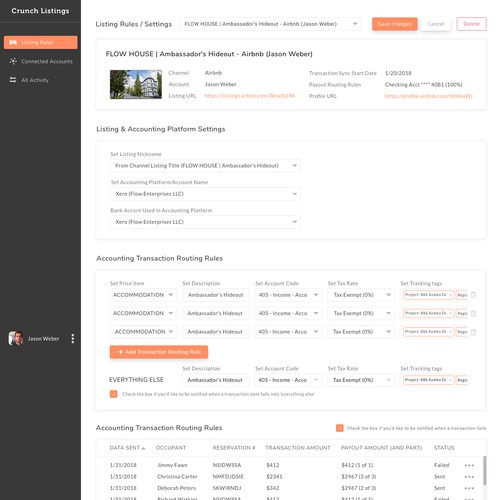The image size is (500, 500).
Task: Expand the Bank Account Used in Accounting Platform dropdown
Action: (x=205, y=222)
